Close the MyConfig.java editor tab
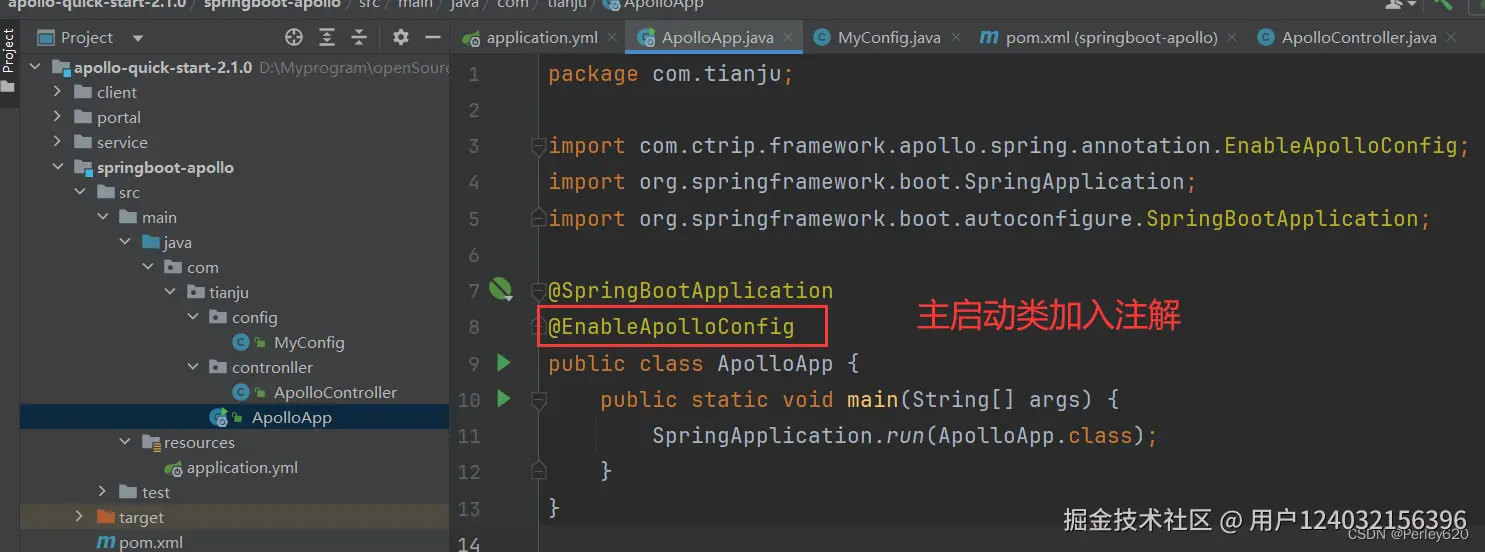Image resolution: width=1485 pixels, height=552 pixels. click(x=956, y=38)
